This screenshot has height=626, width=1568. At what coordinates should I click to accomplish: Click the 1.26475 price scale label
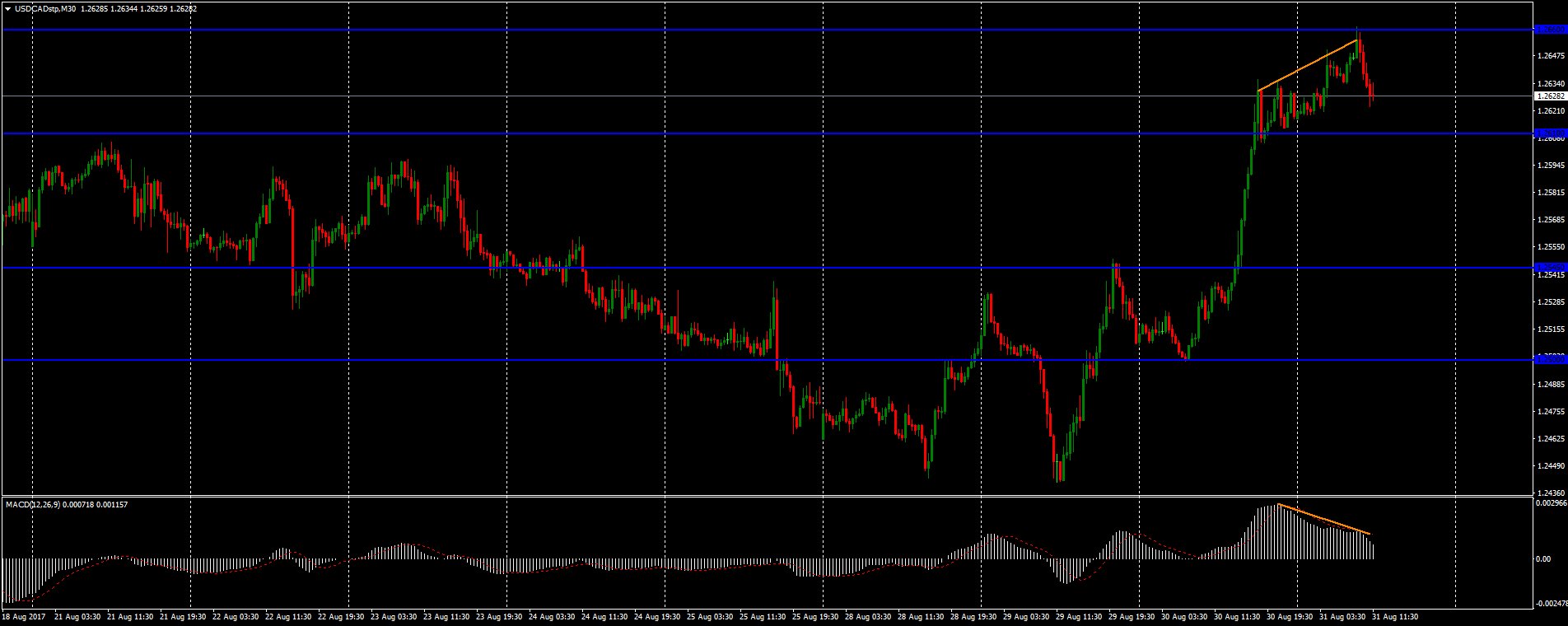click(1550, 56)
